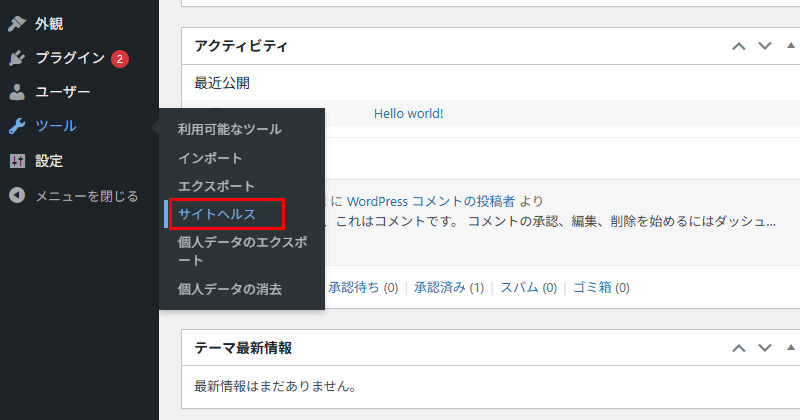This screenshot has height=420, width=800.
Task: Open the Hello world! post link
Action: [x=408, y=114]
